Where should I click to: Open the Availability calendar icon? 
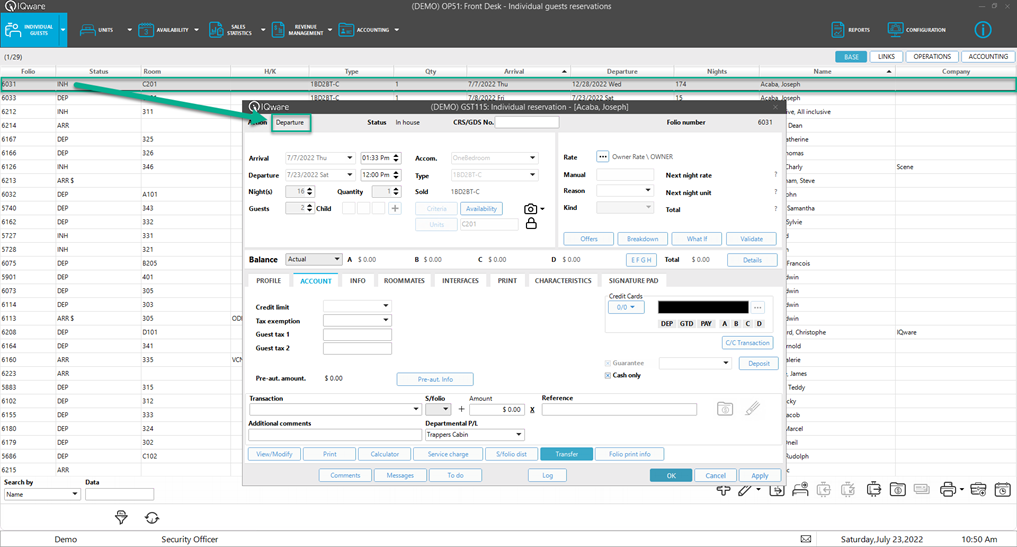[x=146, y=30]
